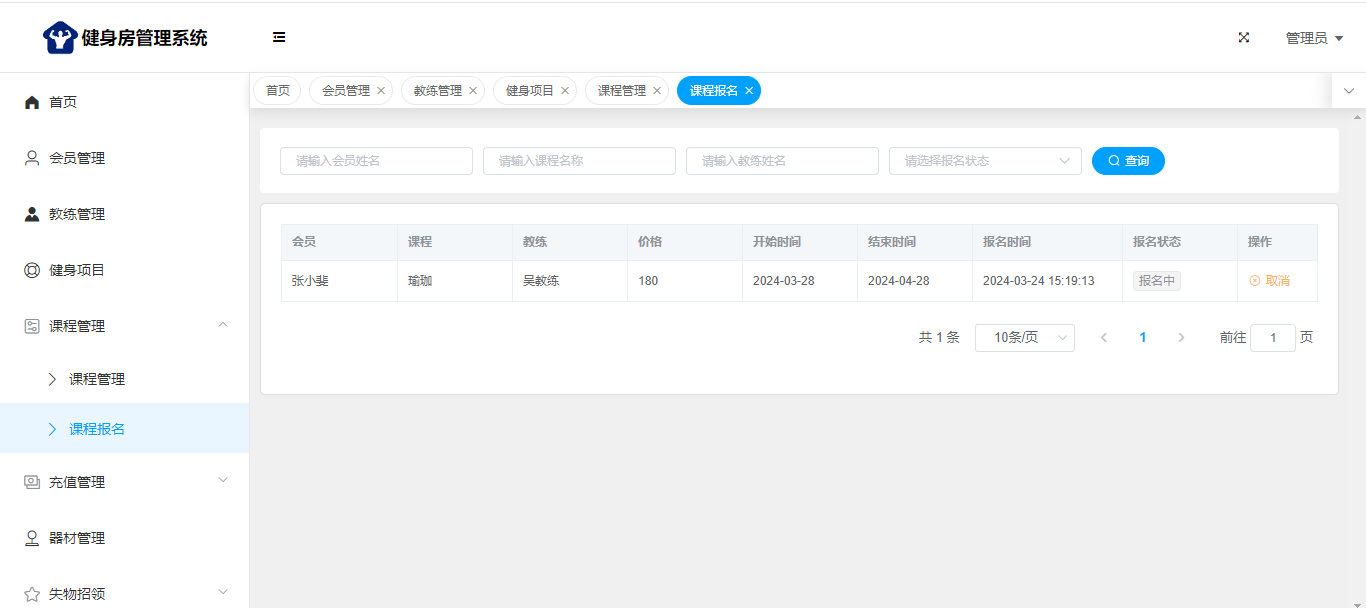1366x608 pixels.
Task: Click the fullscreen toggle icon in header
Action: tap(1244, 38)
